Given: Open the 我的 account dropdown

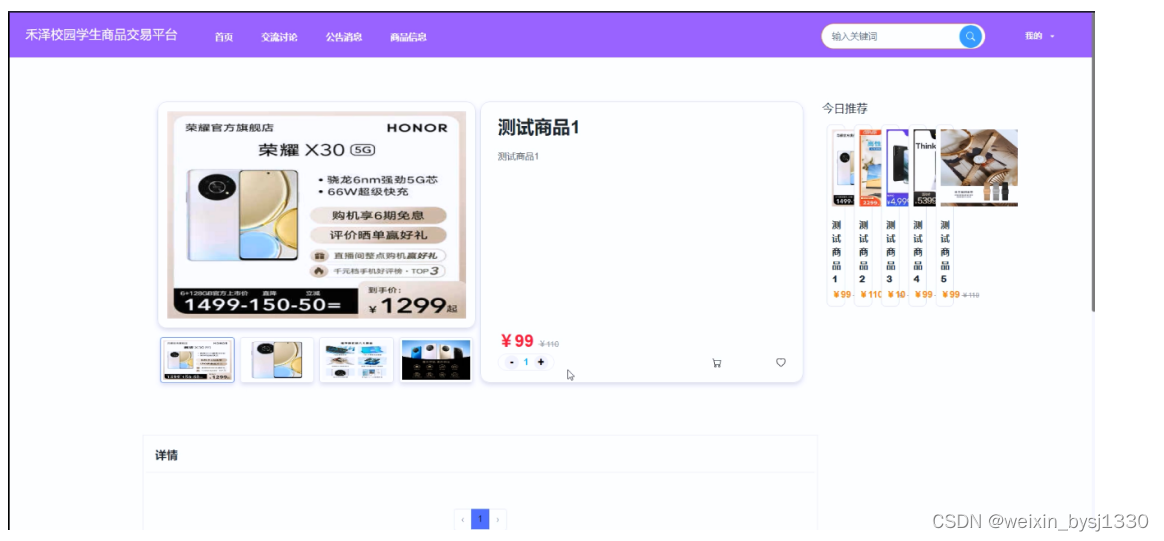Looking at the screenshot, I should pyautogui.click(x=1039, y=36).
